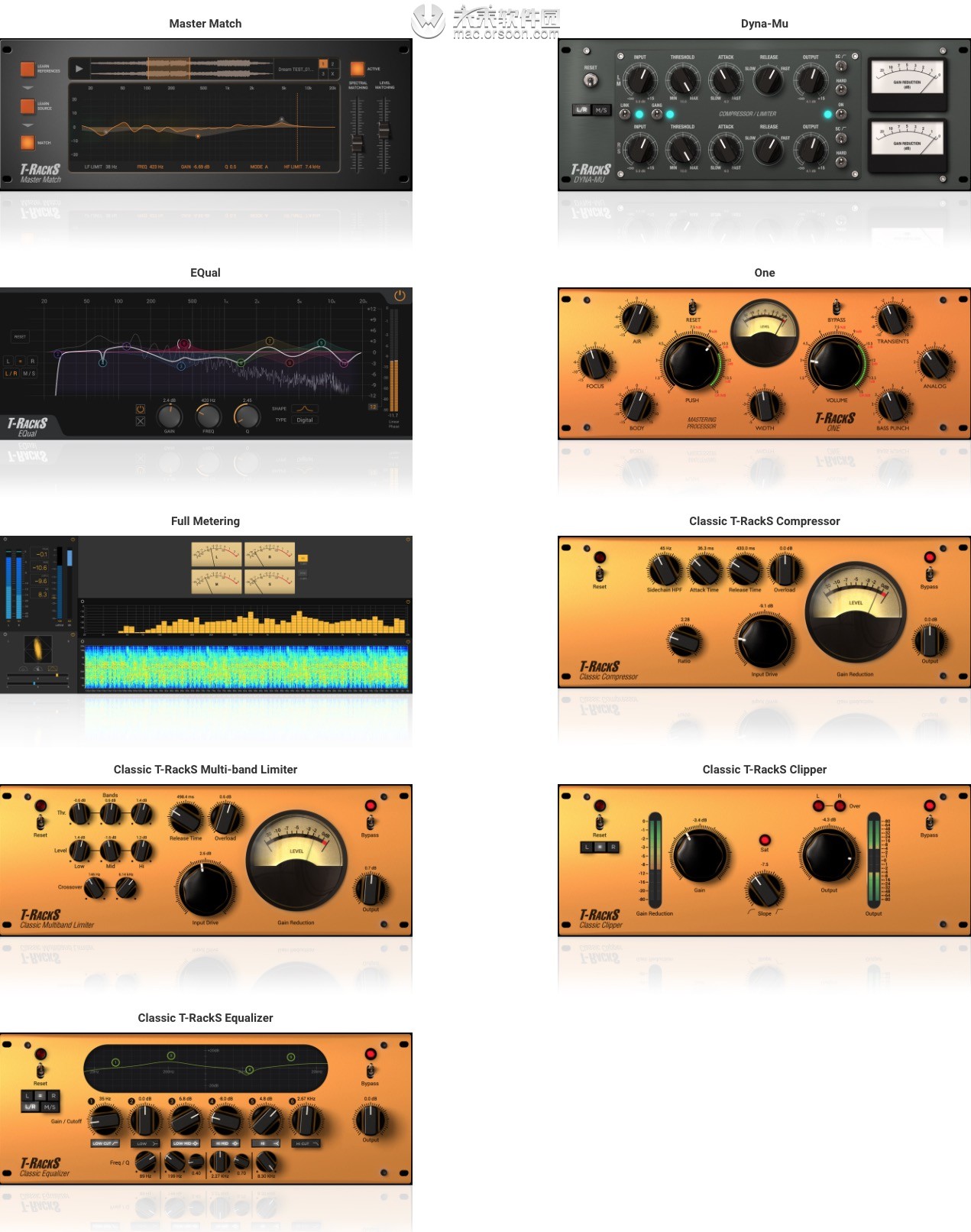Flip the Bypass switch on Classic Compressor
This screenshot has height=1232, width=971.
click(929, 574)
